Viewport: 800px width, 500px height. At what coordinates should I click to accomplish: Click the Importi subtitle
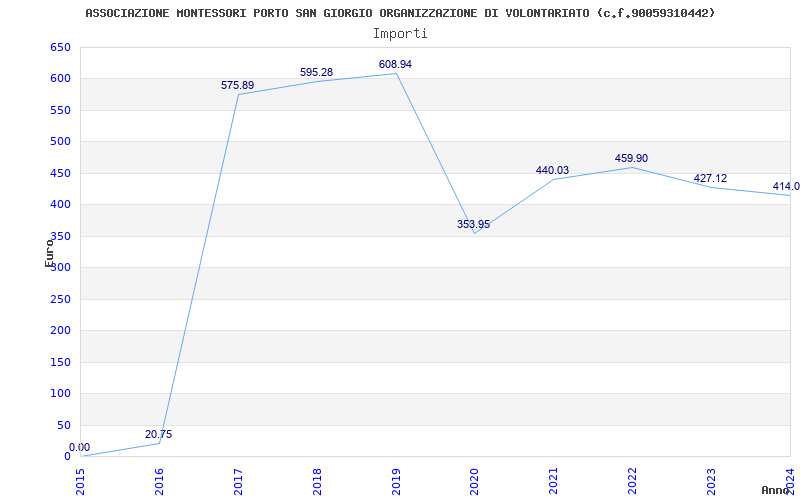(400, 34)
